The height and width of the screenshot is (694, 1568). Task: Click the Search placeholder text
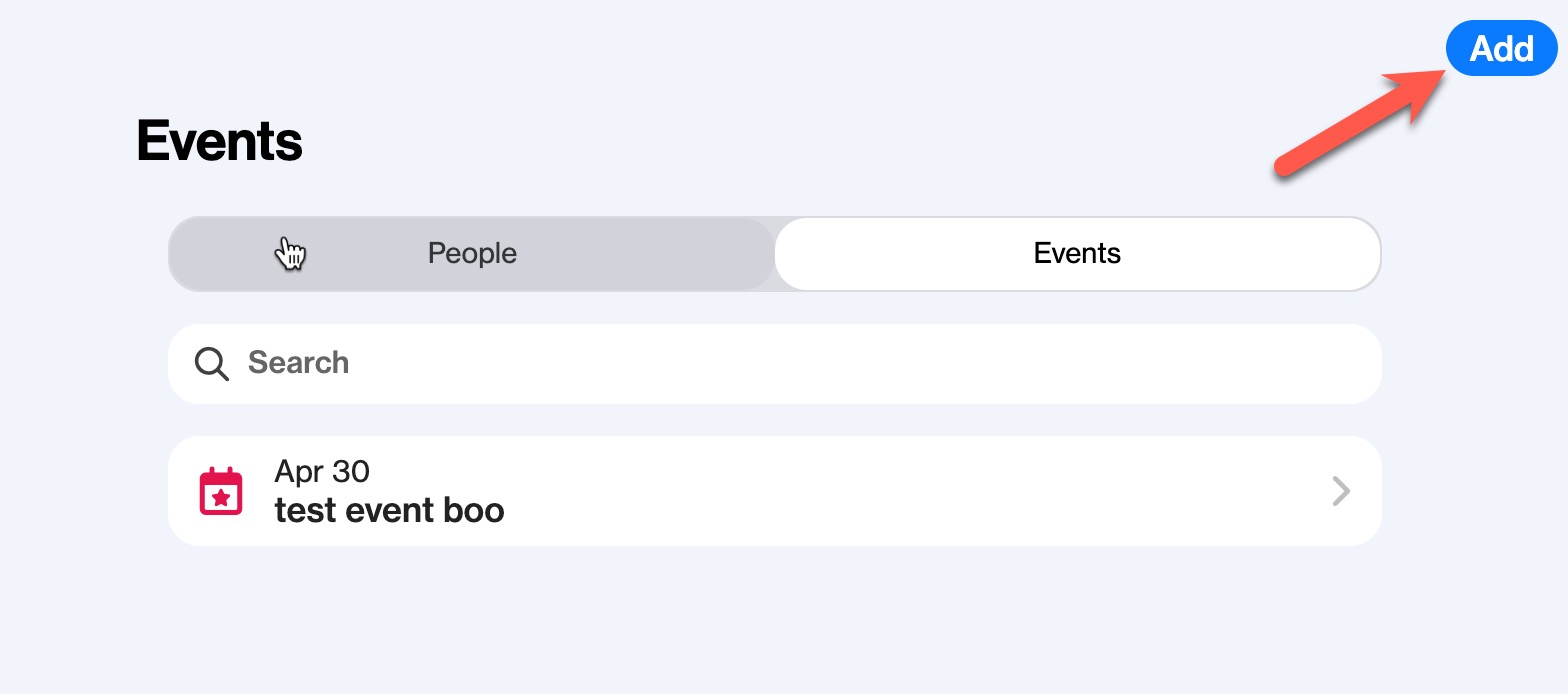click(298, 362)
